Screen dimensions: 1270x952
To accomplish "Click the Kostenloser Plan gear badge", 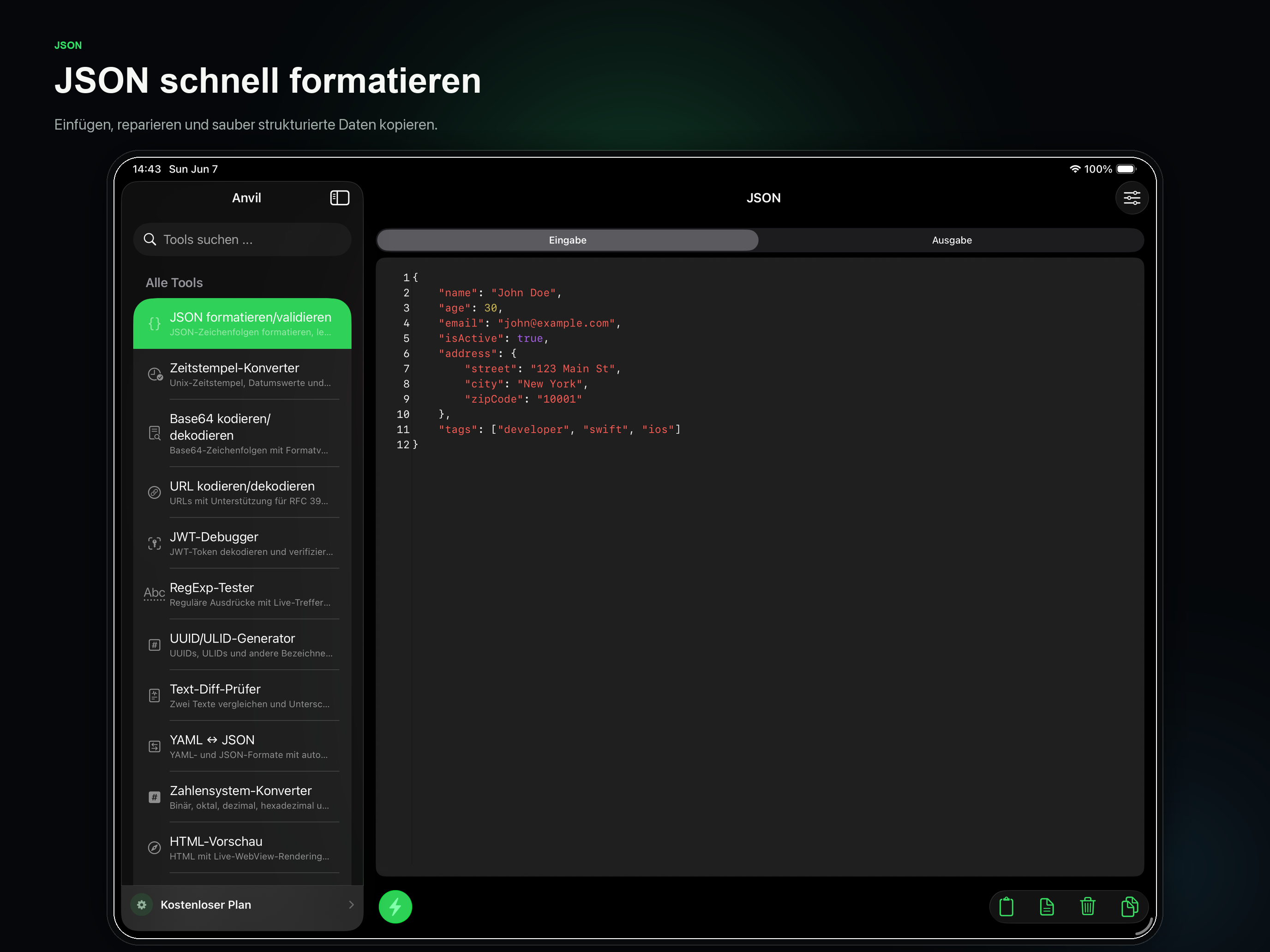I will click(x=142, y=904).
